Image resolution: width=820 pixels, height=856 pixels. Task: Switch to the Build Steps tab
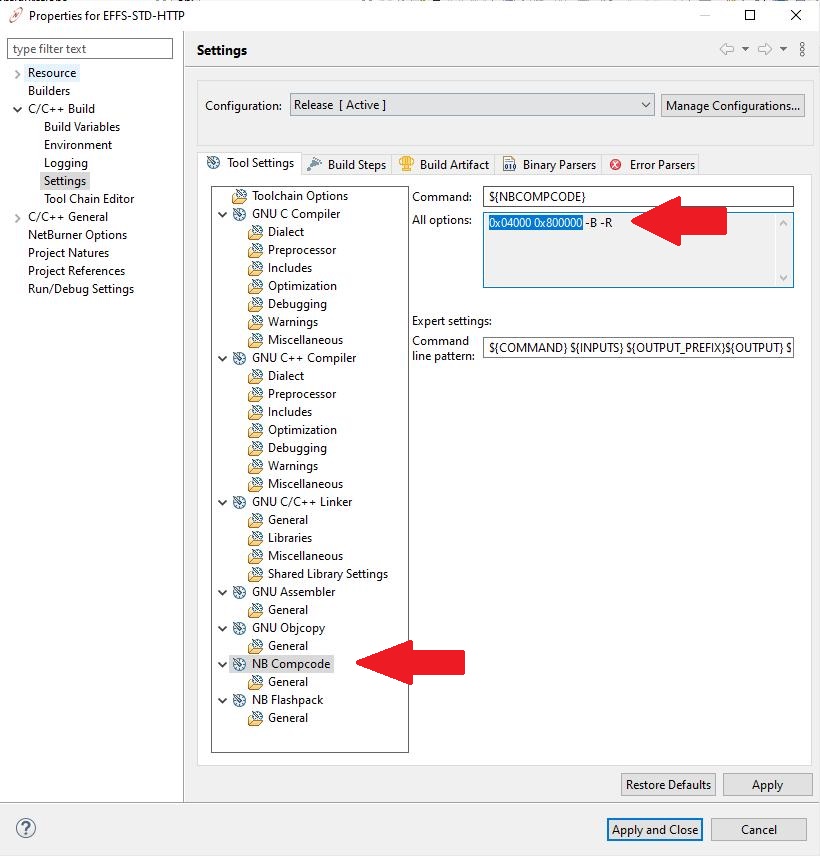point(346,165)
